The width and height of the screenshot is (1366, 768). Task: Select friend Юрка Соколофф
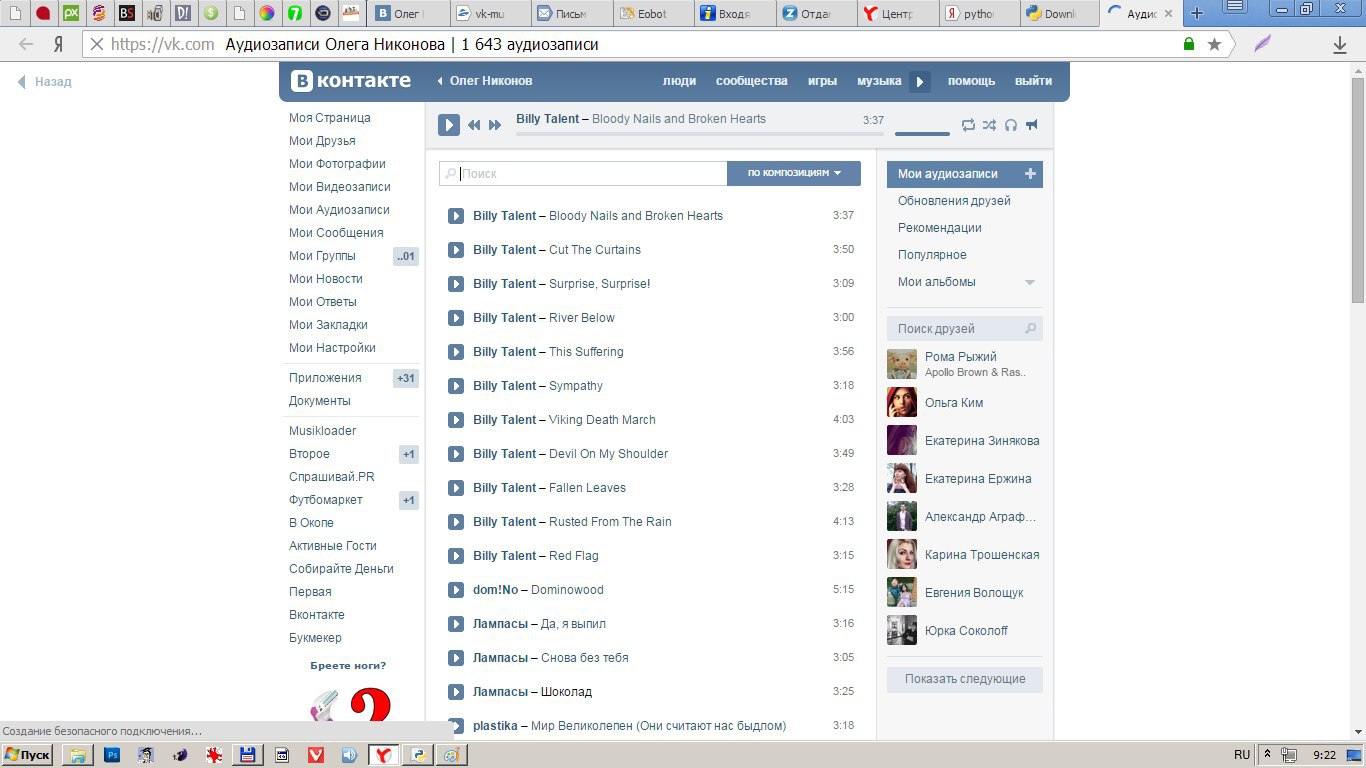(964, 630)
